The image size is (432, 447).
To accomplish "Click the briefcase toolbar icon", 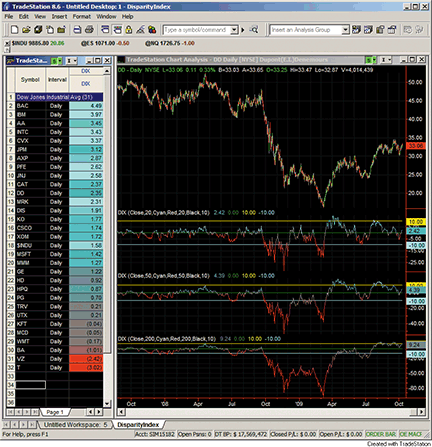I will pyautogui.click(x=61, y=30).
